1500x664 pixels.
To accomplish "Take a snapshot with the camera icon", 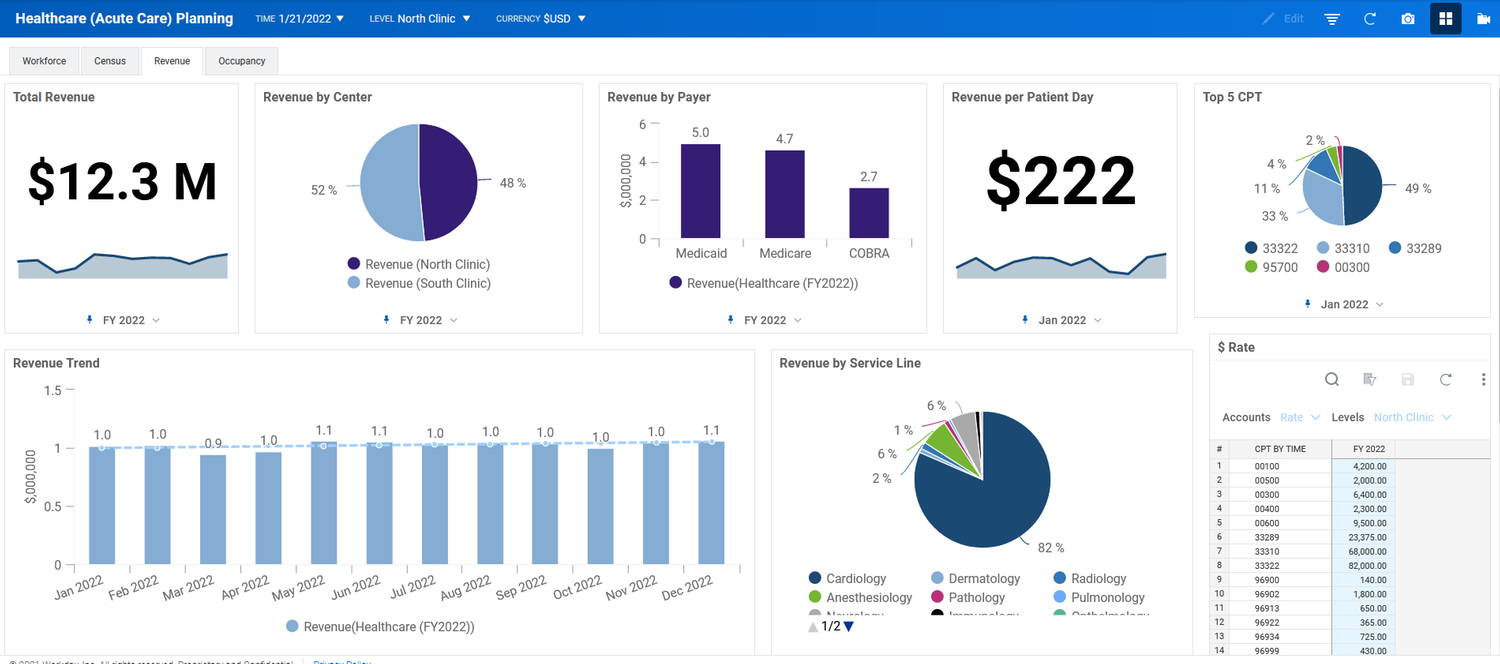I will tap(1407, 18).
